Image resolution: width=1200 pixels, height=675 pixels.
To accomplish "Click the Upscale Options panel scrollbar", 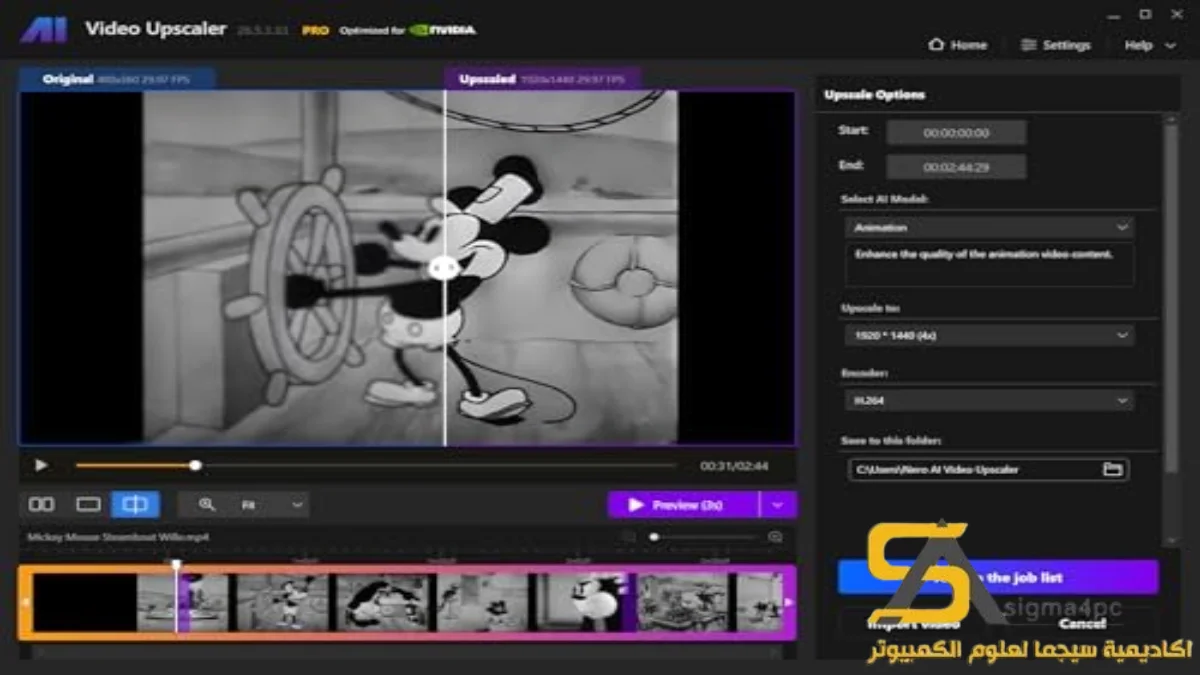I will coord(1173,300).
